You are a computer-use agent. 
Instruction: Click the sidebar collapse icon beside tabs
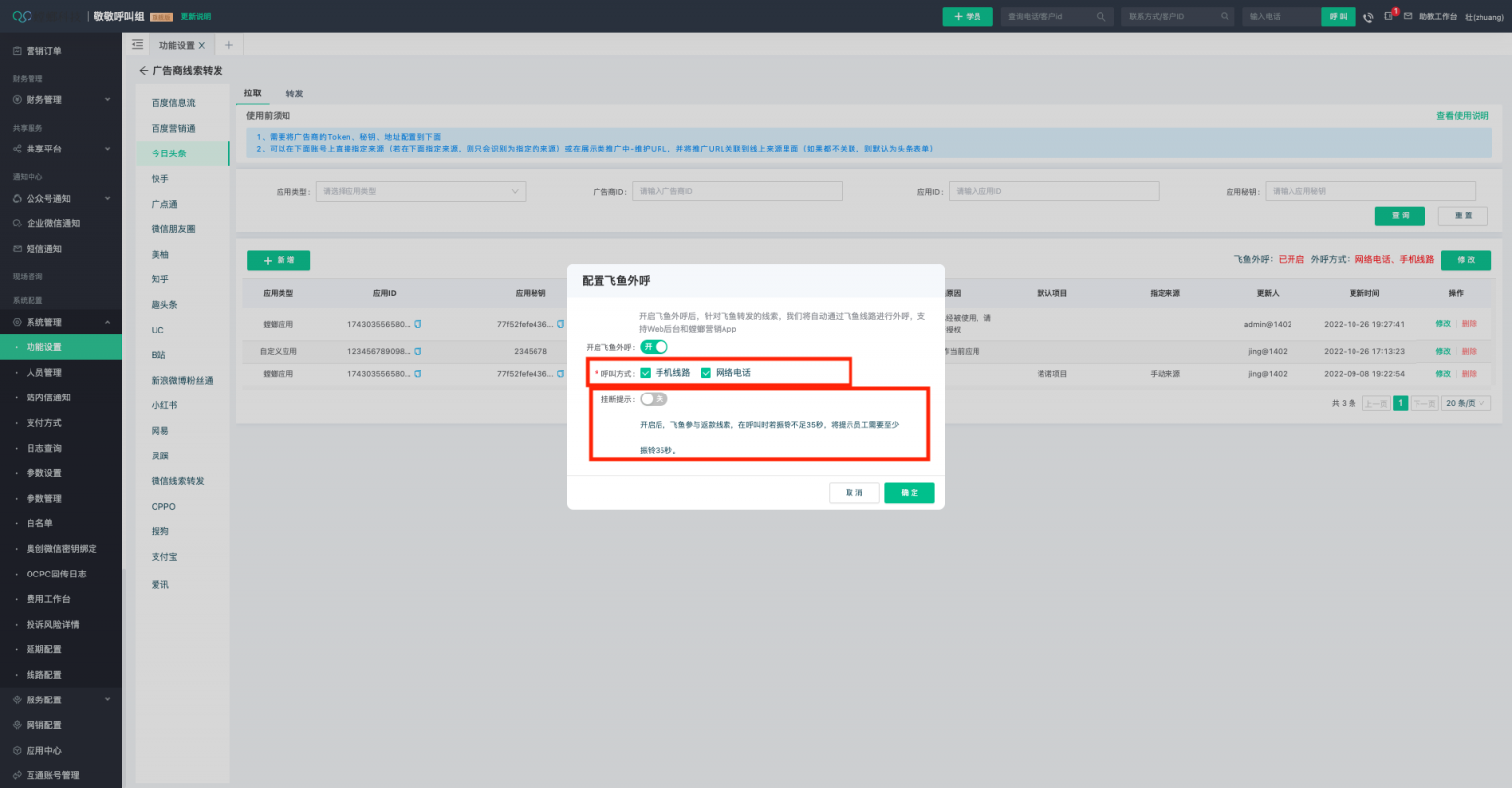tap(137, 45)
